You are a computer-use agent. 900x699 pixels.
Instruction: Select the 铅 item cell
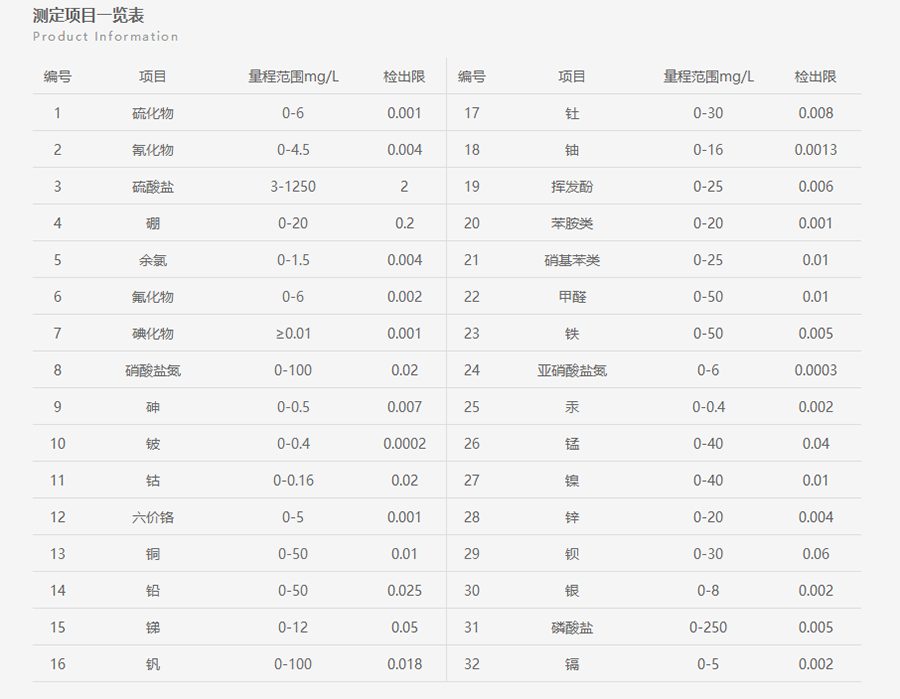pos(153,591)
